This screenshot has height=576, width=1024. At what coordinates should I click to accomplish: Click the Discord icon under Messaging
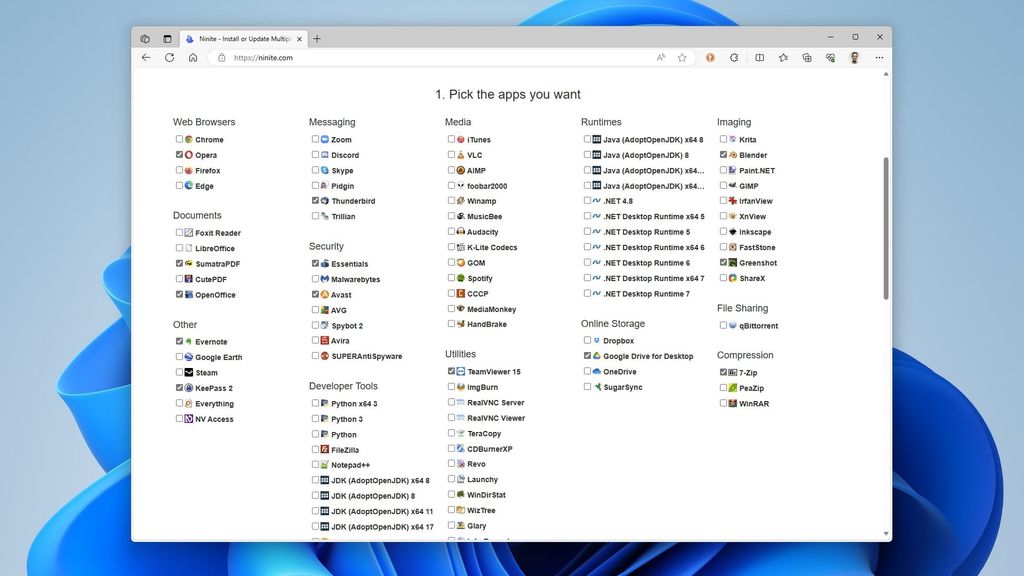(323, 155)
